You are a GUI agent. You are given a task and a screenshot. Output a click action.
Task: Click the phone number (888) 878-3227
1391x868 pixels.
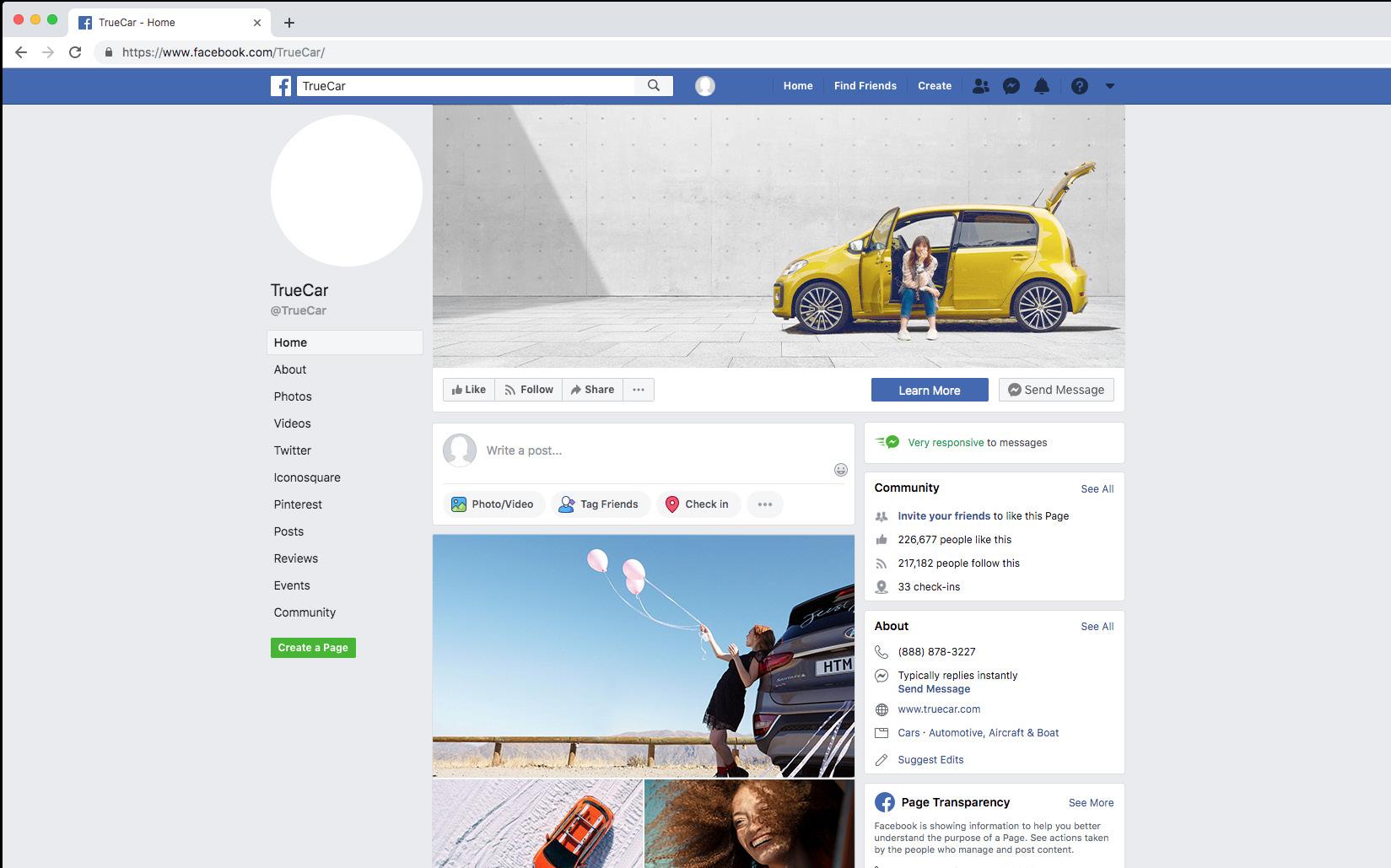[936, 652]
